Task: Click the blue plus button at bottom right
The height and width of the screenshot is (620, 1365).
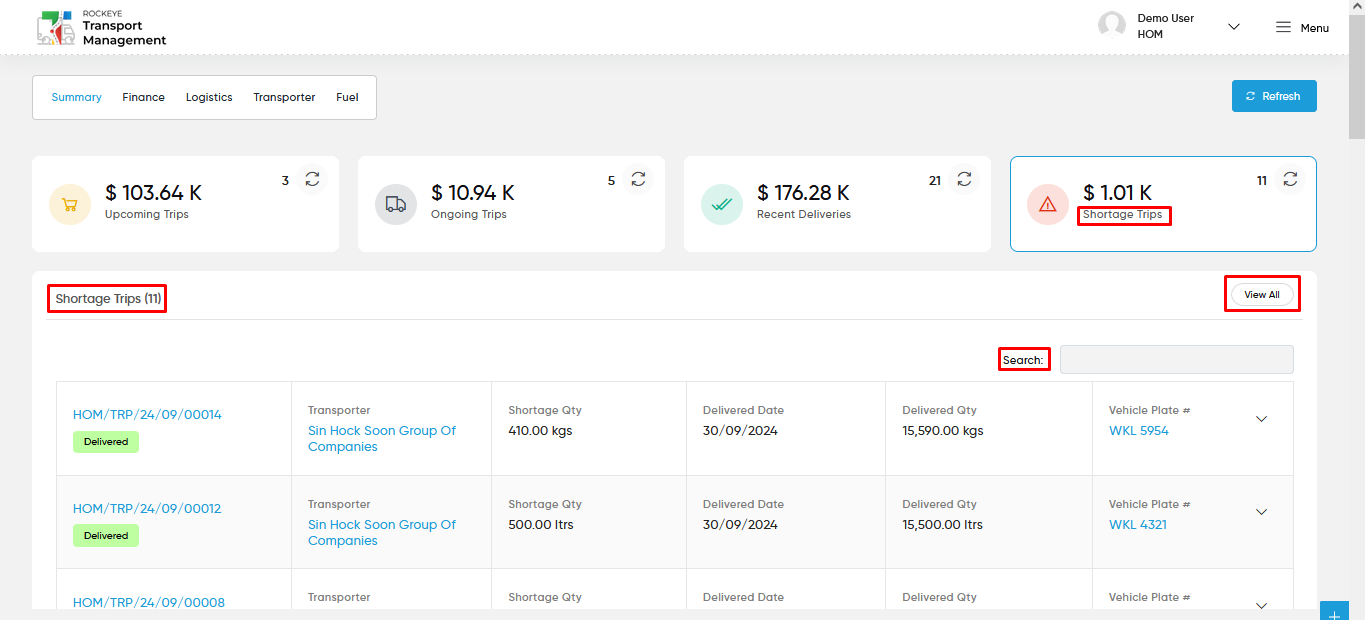Action: (x=1334, y=611)
